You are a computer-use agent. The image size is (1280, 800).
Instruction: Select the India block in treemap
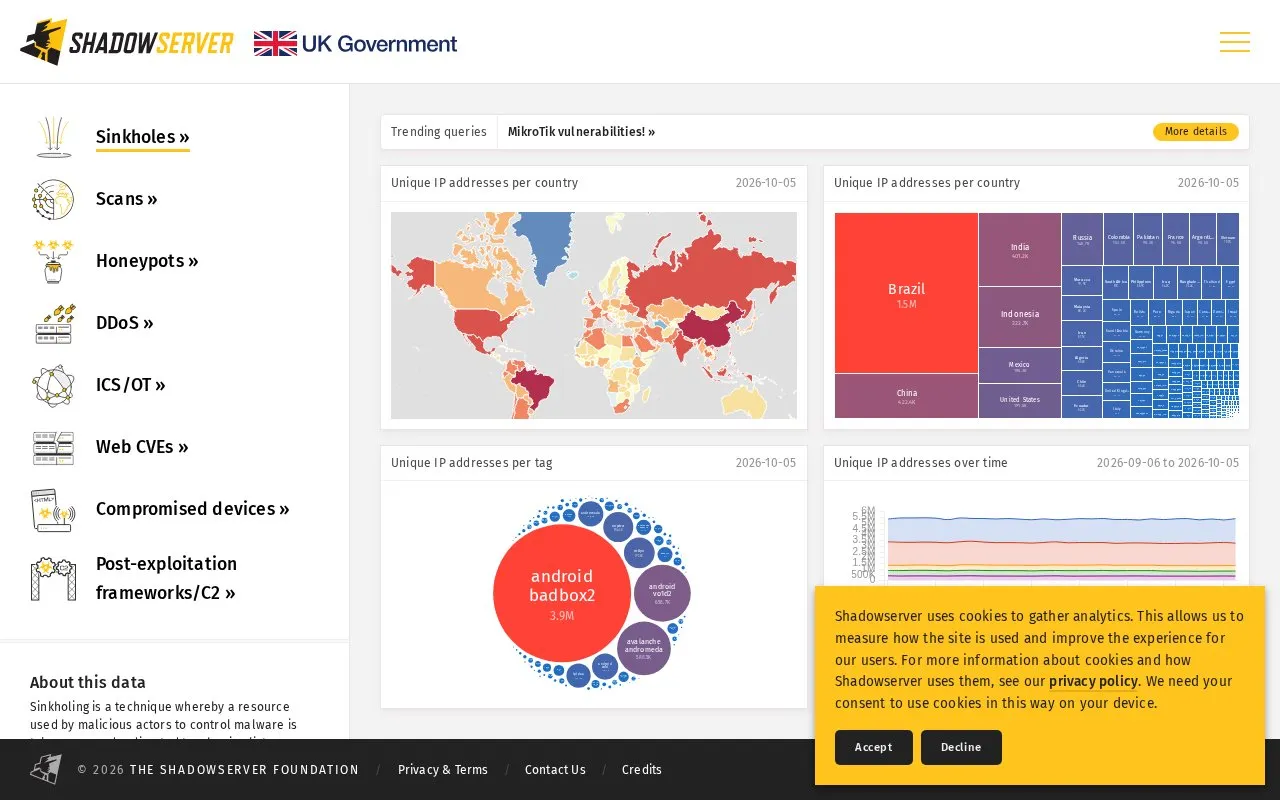(1020, 250)
